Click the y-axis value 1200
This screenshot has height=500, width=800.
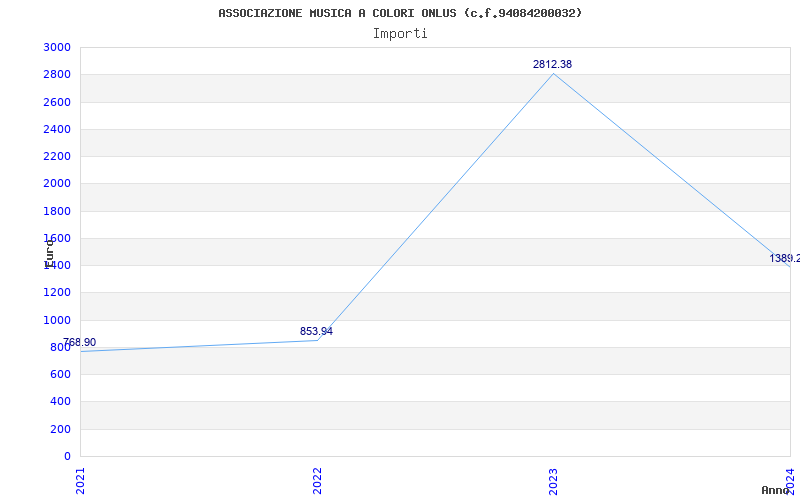click(x=57, y=293)
